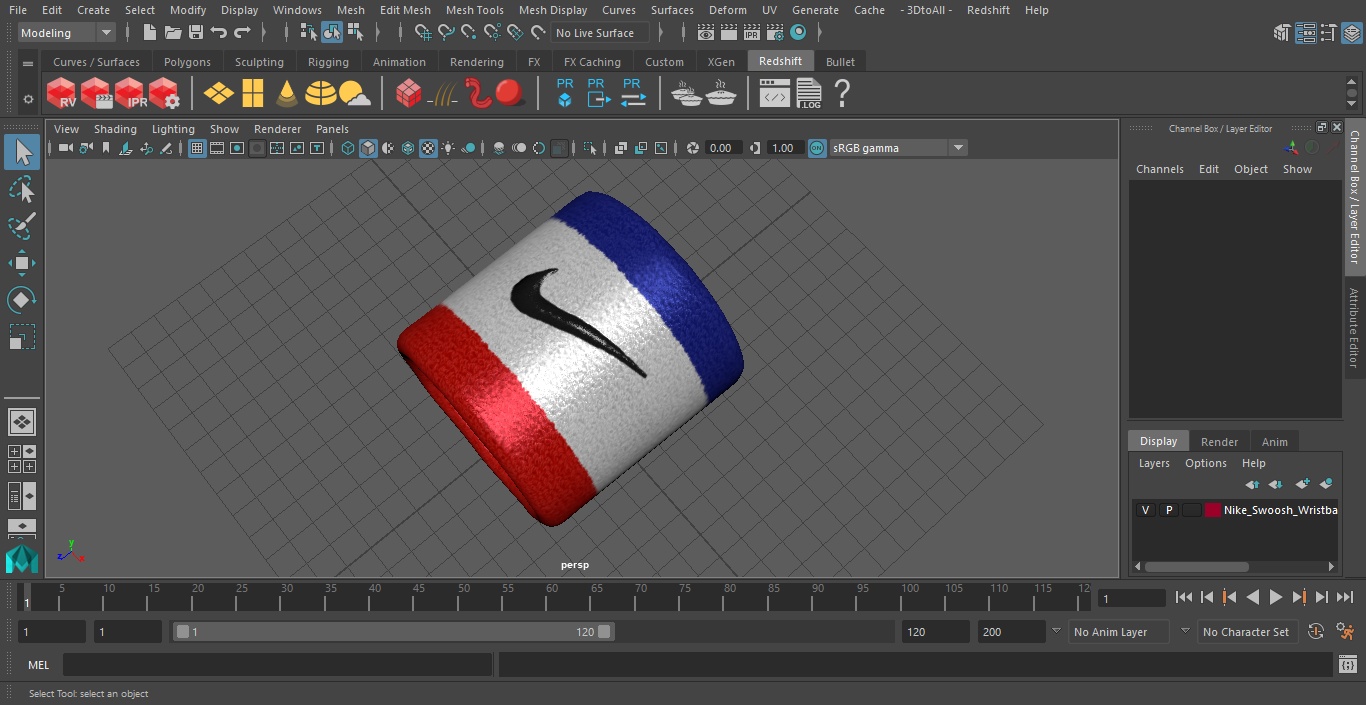Switch to the Polygons shelf tab
The image size is (1366, 705).
pyautogui.click(x=187, y=62)
